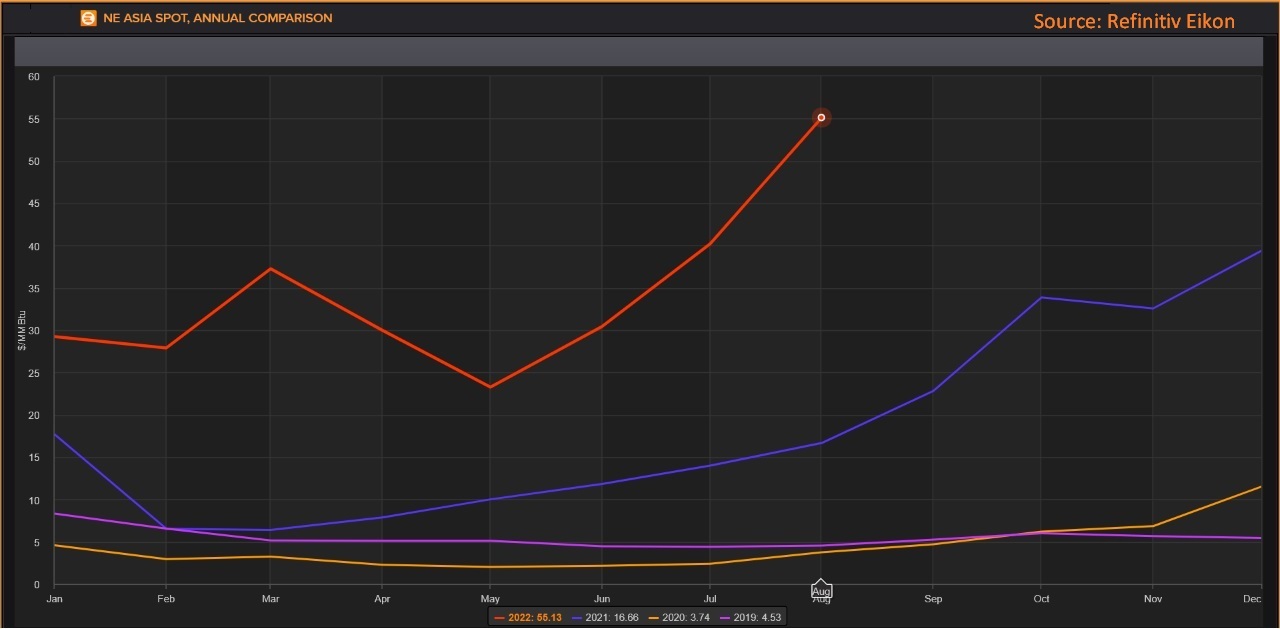Toggle the 2021: 16.66 legend series
The height and width of the screenshot is (629, 1280).
tap(604, 618)
